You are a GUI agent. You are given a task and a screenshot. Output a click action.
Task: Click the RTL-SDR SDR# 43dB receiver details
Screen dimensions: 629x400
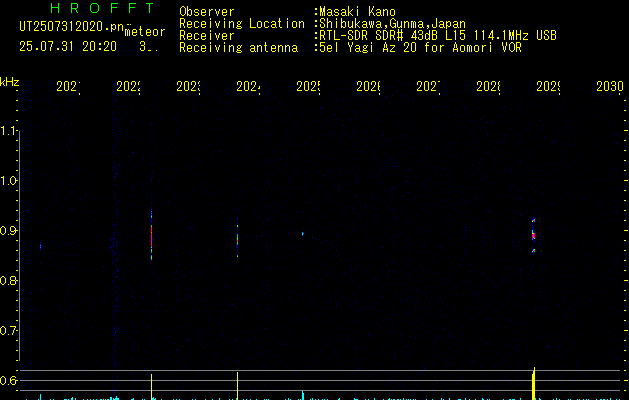[x=438, y=36]
